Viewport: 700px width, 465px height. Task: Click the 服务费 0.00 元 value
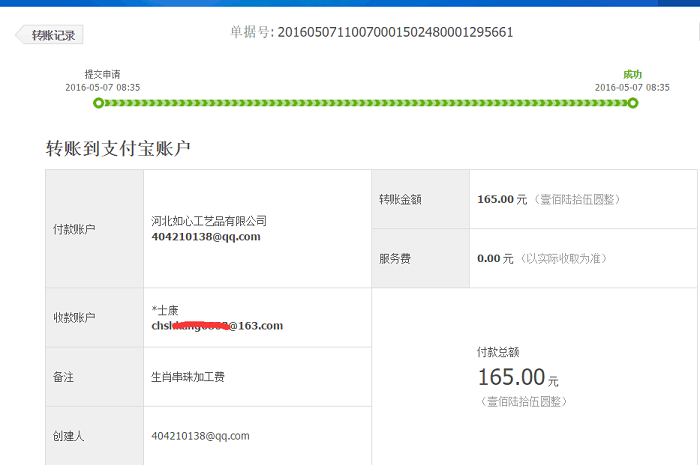(496, 258)
